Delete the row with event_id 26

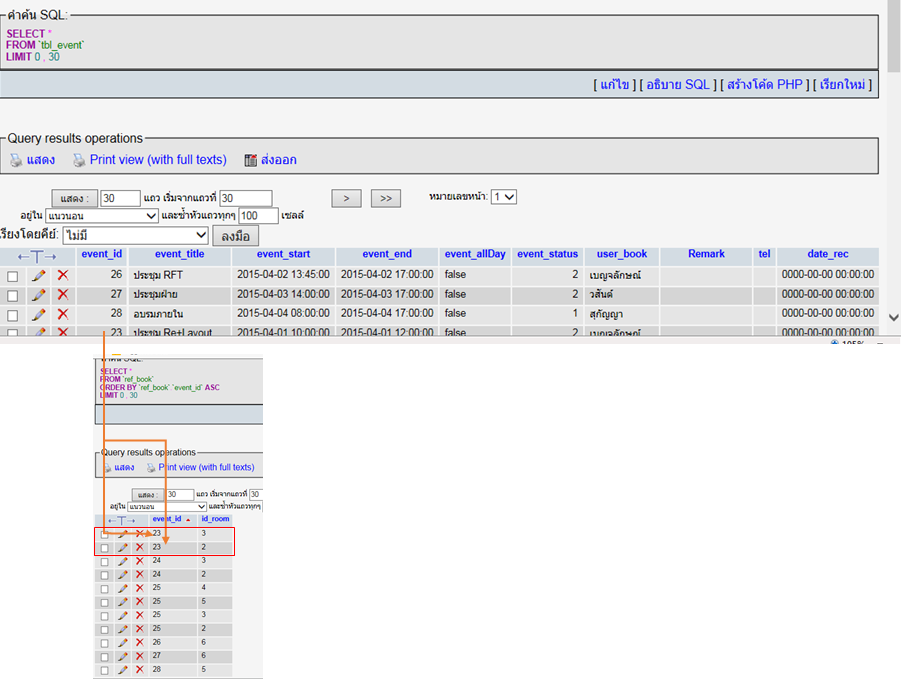(62, 275)
